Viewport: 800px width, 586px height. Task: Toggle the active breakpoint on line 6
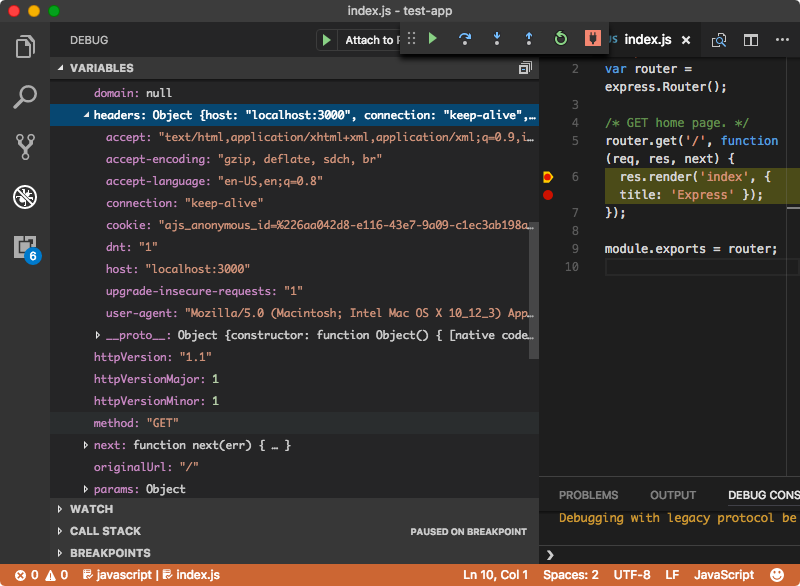point(548,177)
